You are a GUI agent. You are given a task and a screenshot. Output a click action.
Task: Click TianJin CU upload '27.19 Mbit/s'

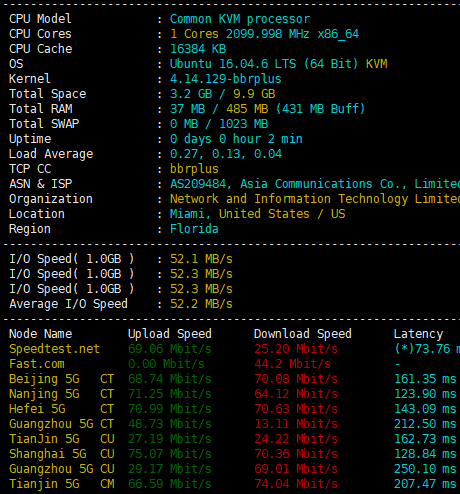pos(170,439)
